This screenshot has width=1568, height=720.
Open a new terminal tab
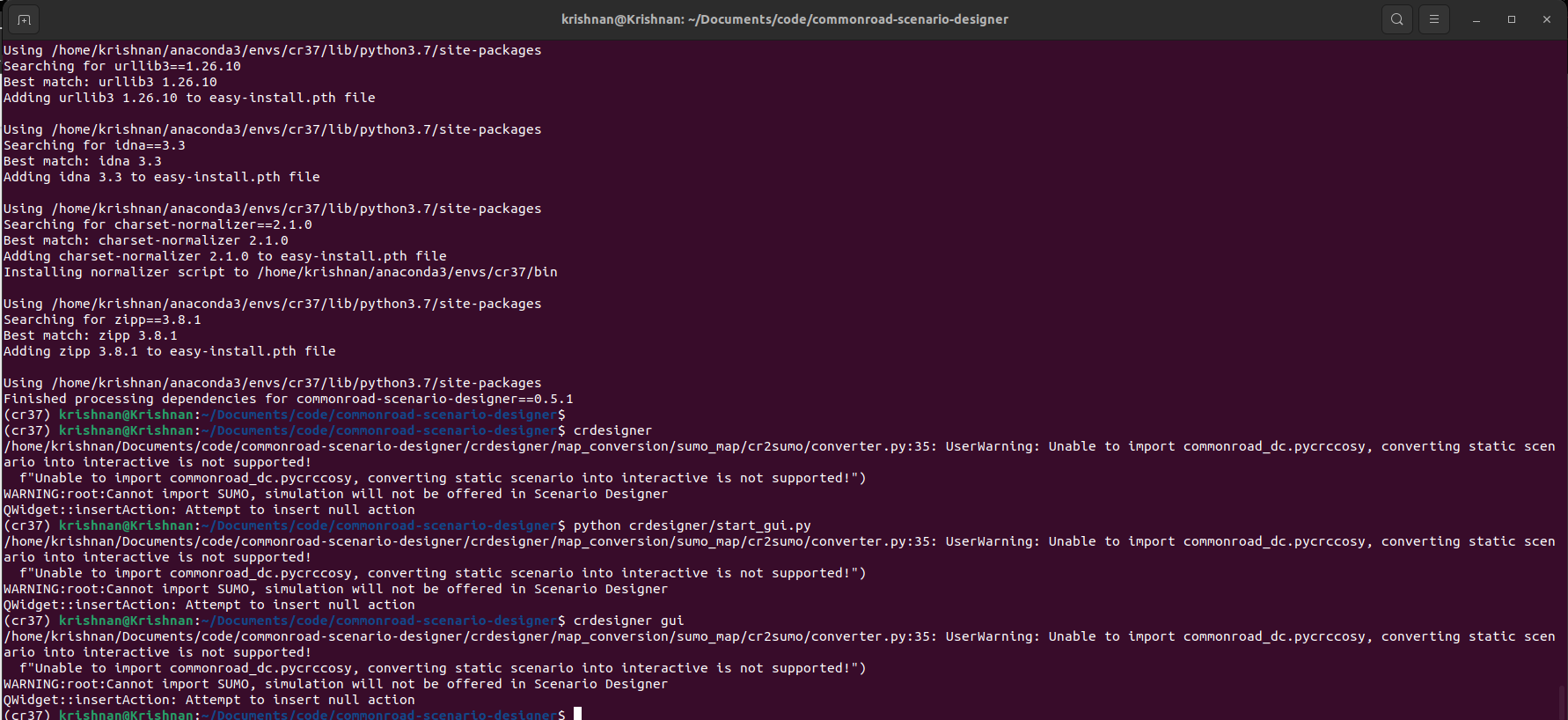coord(24,19)
